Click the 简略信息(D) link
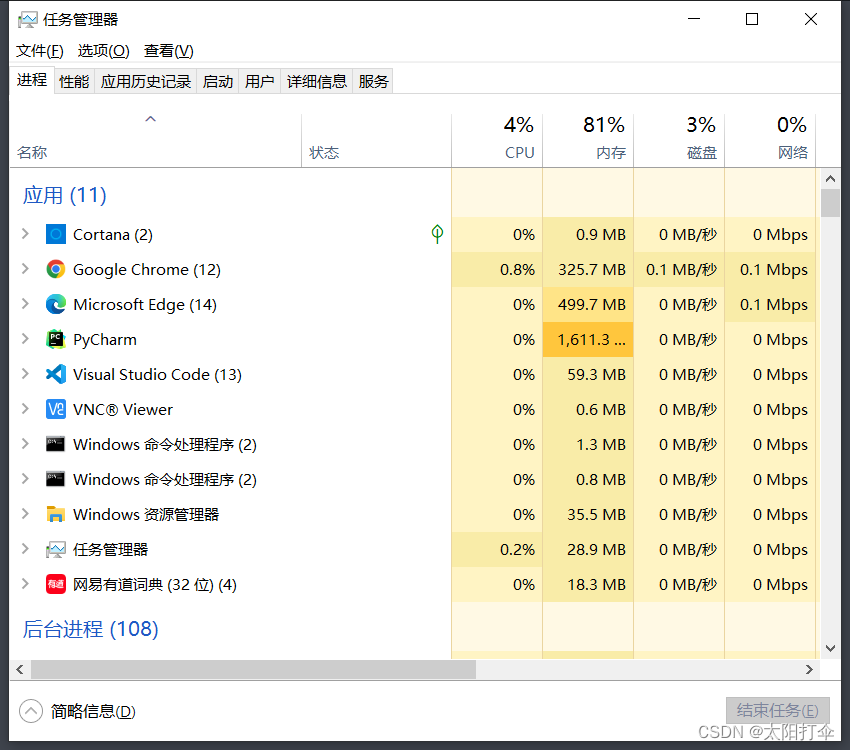850x750 pixels. pyautogui.click(x=93, y=711)
